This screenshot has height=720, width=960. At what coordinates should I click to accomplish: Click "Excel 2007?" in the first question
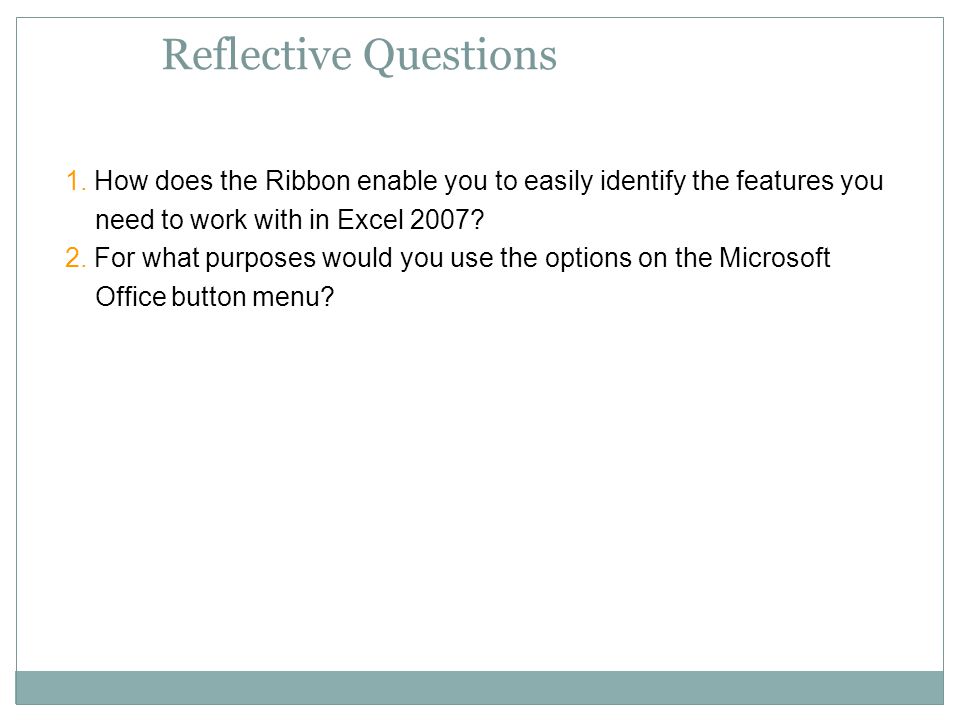[410, 220]
